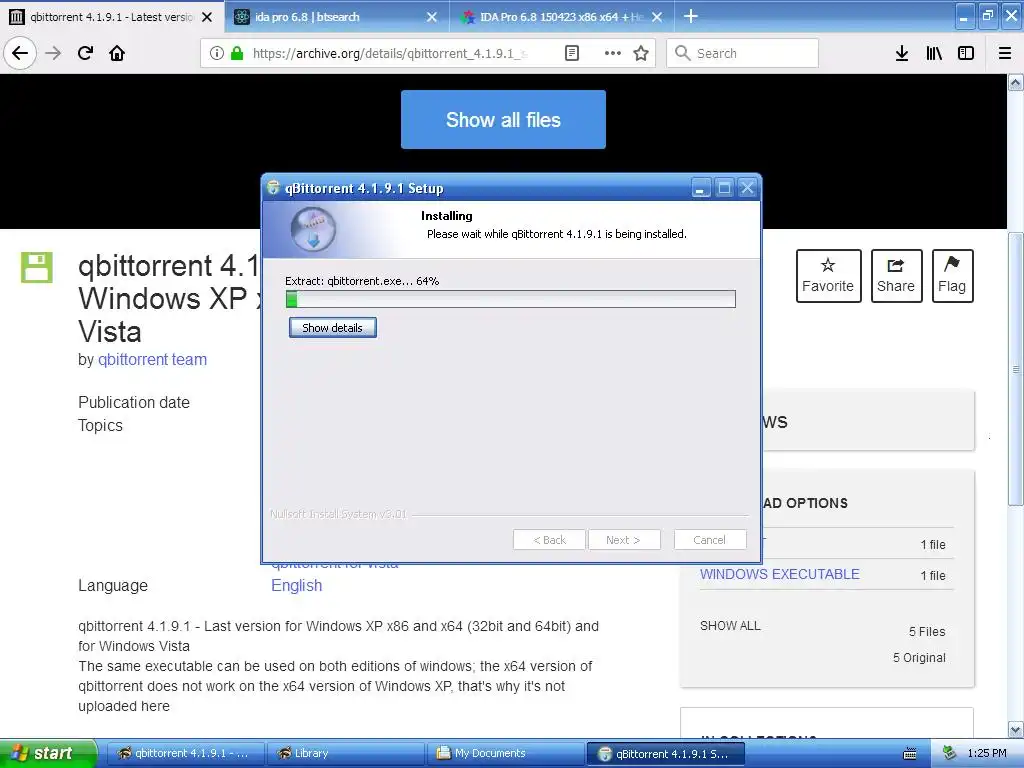The image size is (1024, 768).
Task: Toggle the browser sidebar icon
Action: pyautogui.click(x=966, y=53)
